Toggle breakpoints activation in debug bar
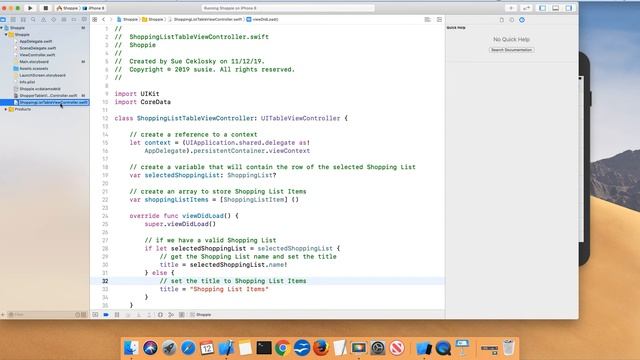Screen dimensions: 640x360 tap(106, 315)
